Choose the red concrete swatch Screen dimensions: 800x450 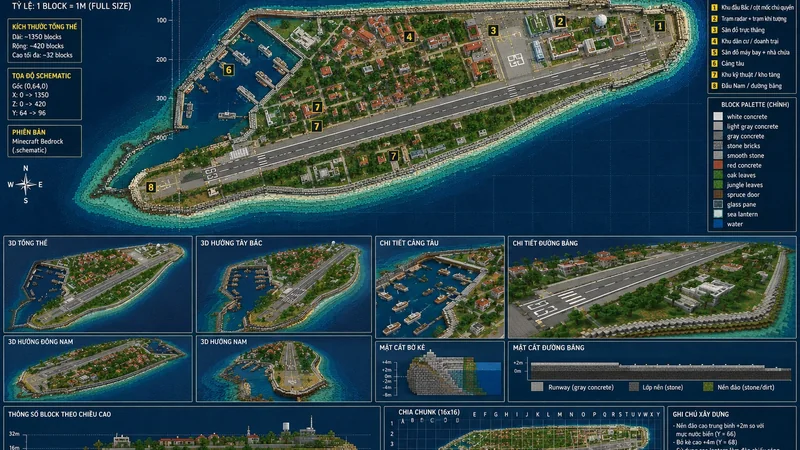pos(718,165)
